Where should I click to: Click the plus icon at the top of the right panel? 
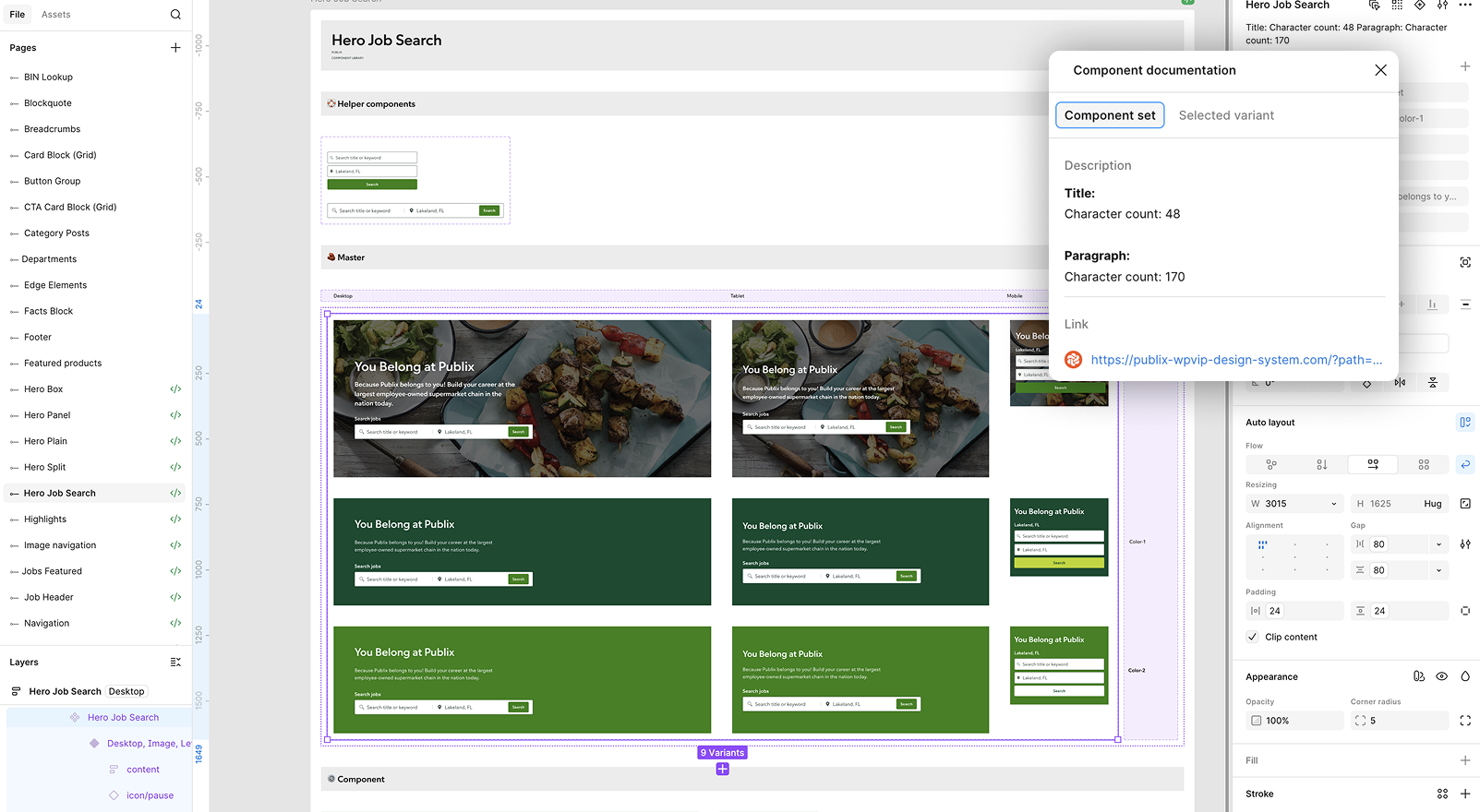[x=1465, y=66]
